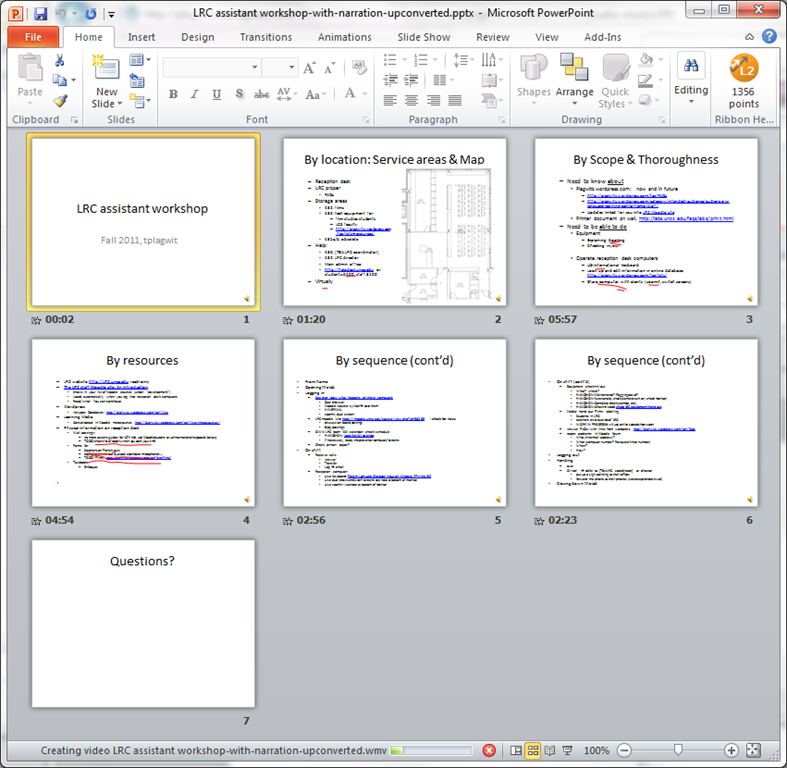Switch to Normal view in status bar
Viewport: 787px width, 768px height.
tap(516, 750)
